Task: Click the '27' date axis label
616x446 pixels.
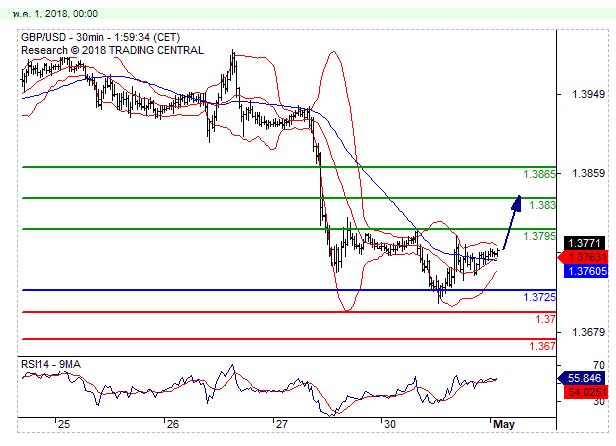Action: [281, 424]
